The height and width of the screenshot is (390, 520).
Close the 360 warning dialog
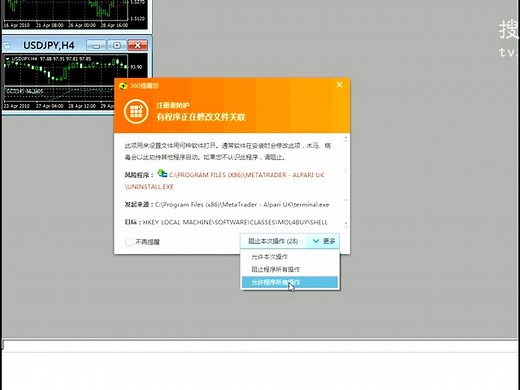(339, 85)
